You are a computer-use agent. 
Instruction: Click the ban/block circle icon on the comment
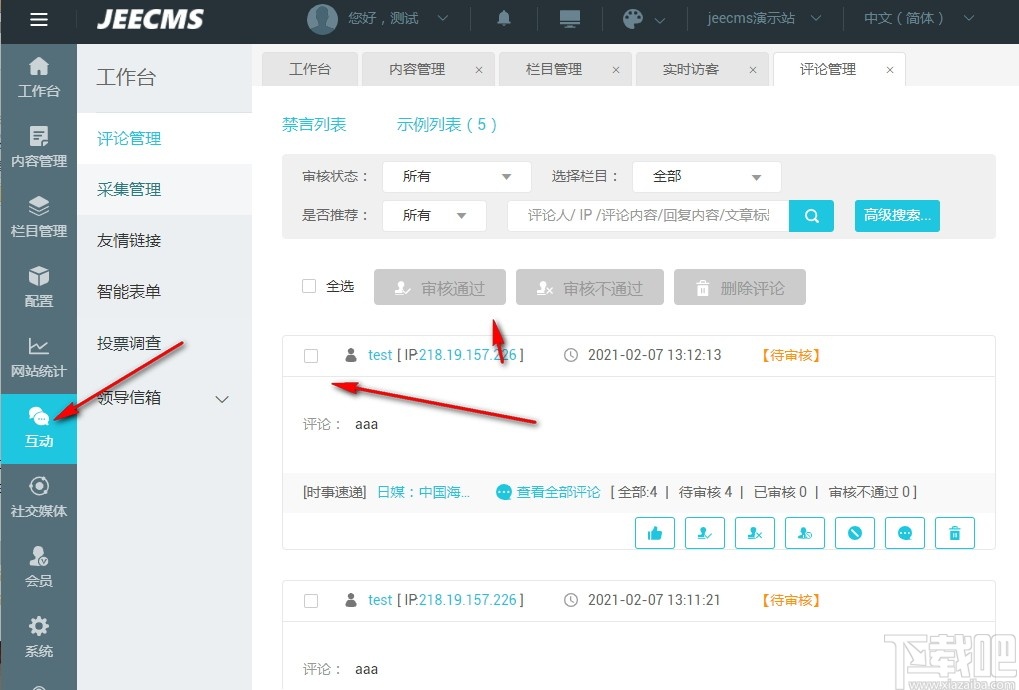coord(854,533)
